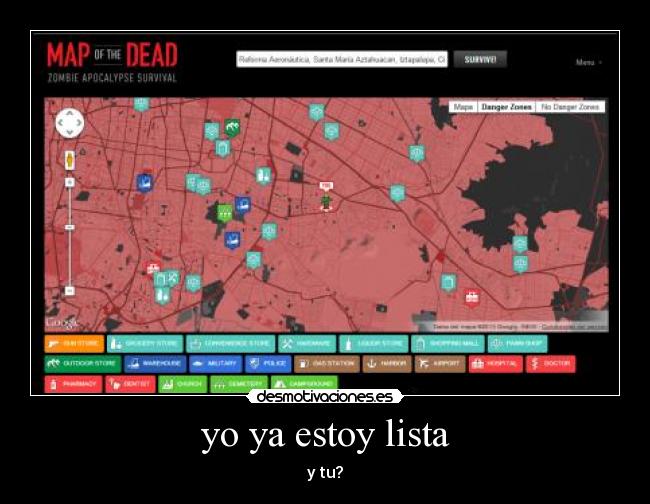The width and height of the screenshot is (650, 504).
Task: Toggle the Grocery Store legend filter
Action: click(145, 343)
